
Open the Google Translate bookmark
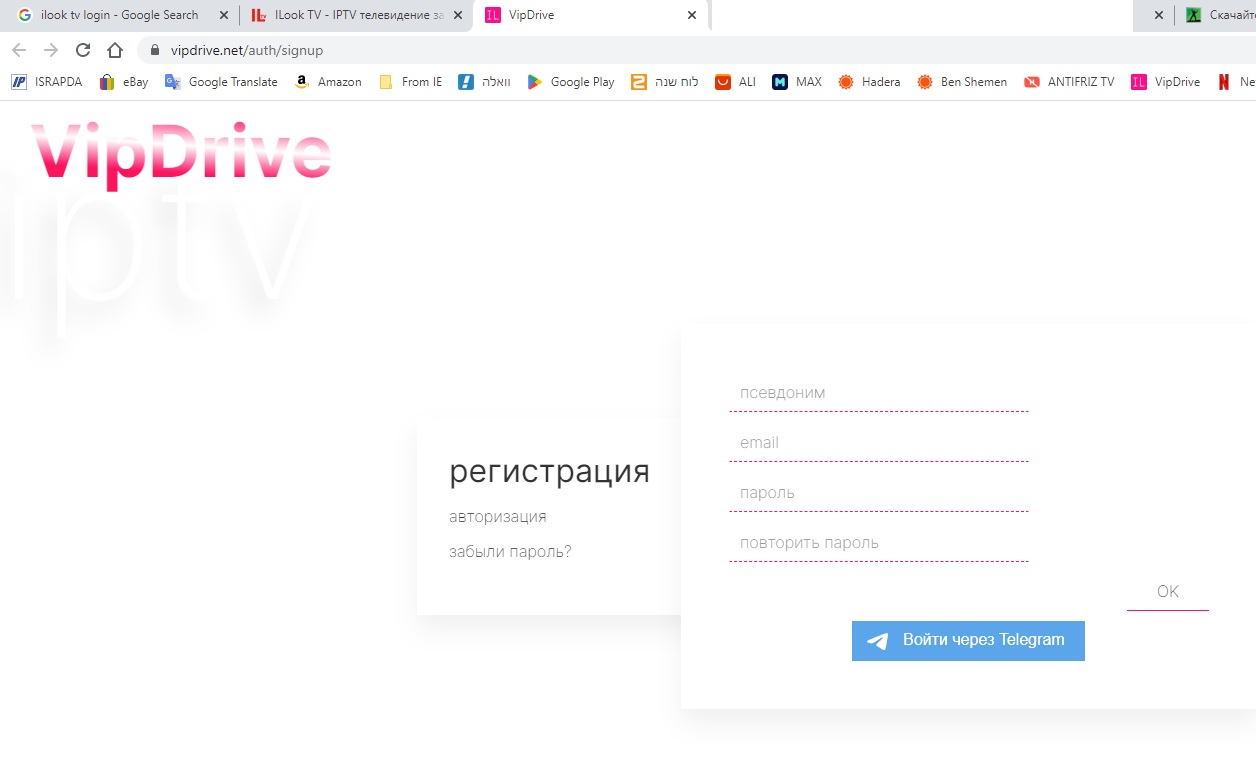tap(221, 82)
